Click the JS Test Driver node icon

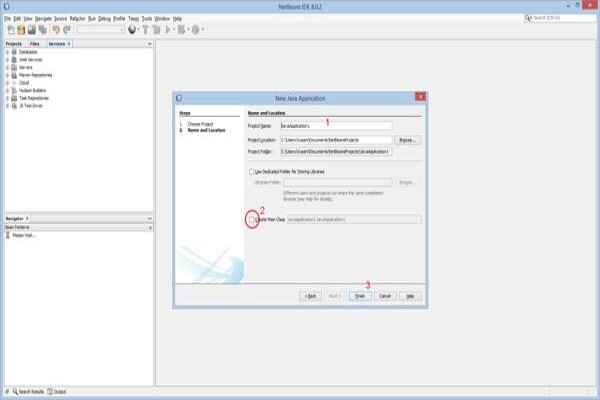click(x=14, y=106)
